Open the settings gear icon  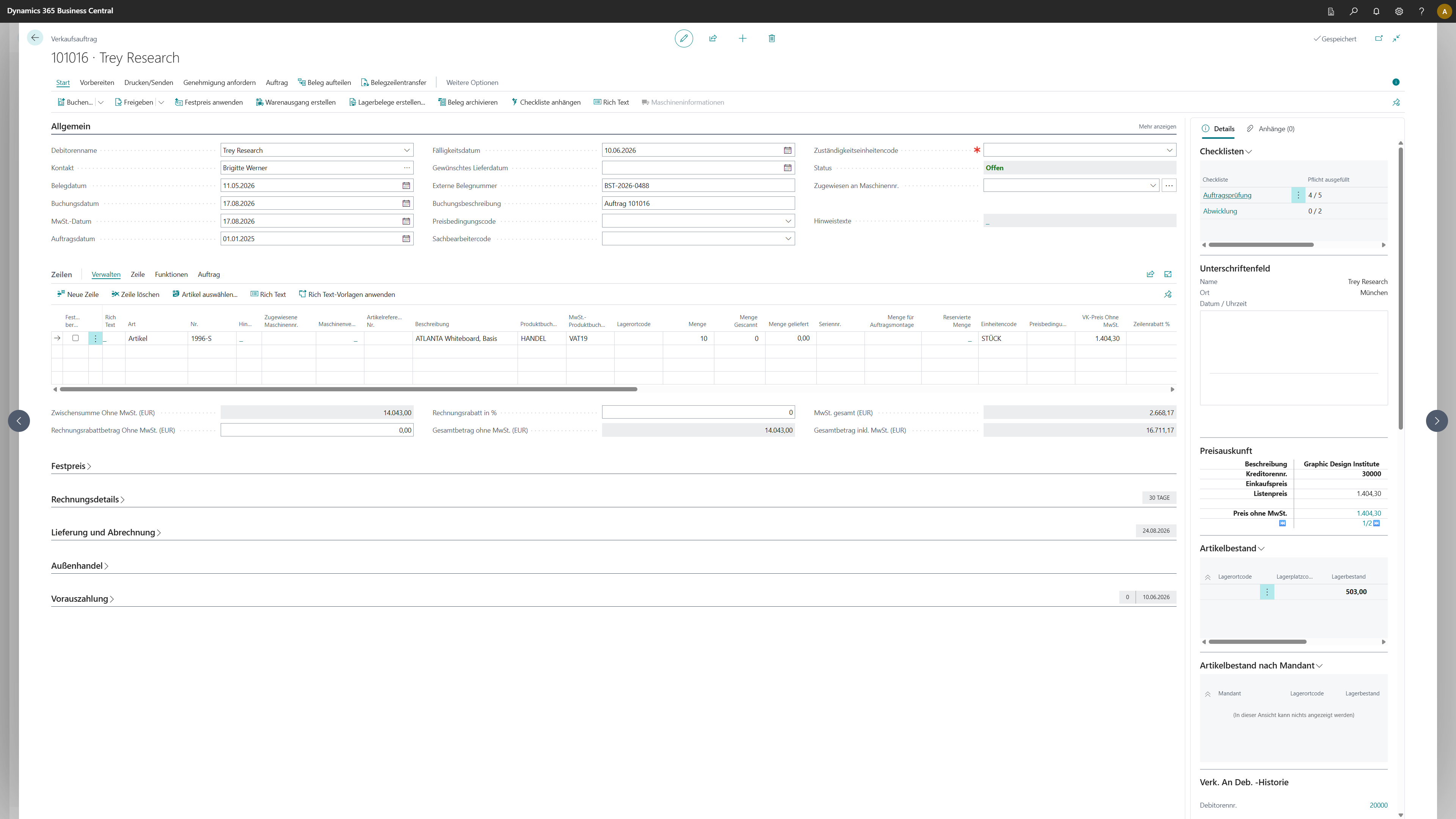[x=1398, y=11]
